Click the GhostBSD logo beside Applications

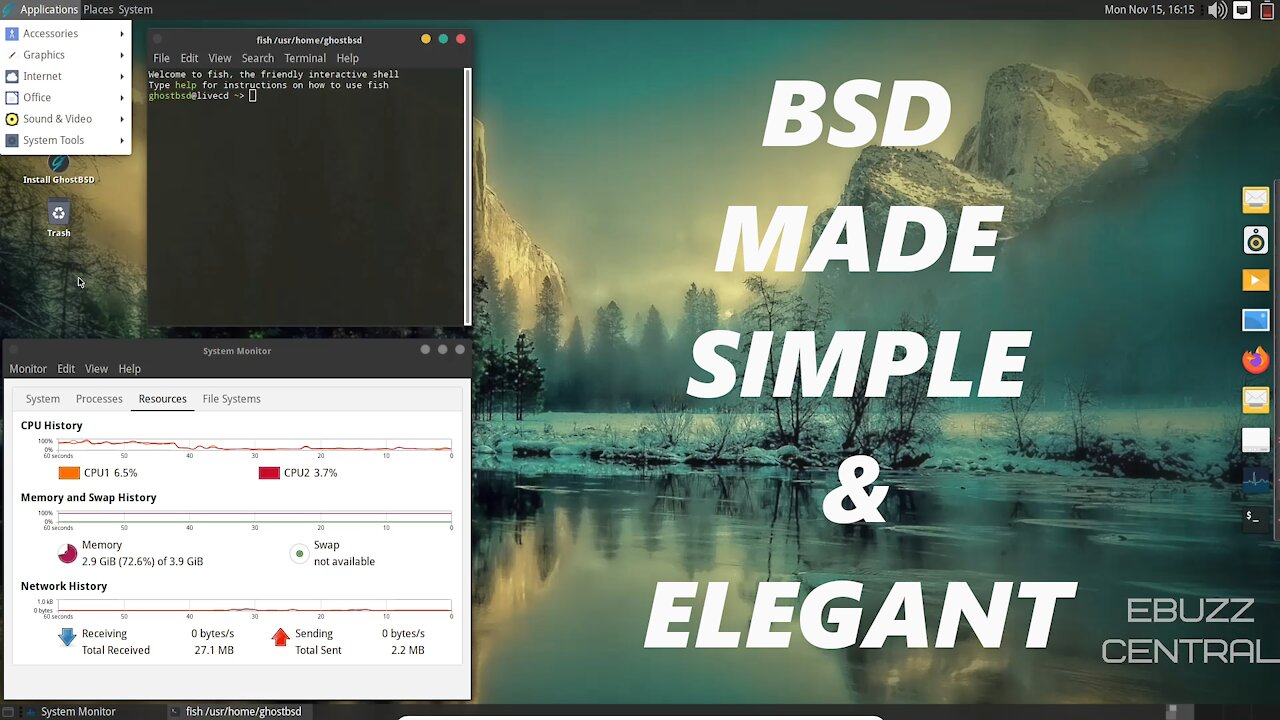coord(9,9)
